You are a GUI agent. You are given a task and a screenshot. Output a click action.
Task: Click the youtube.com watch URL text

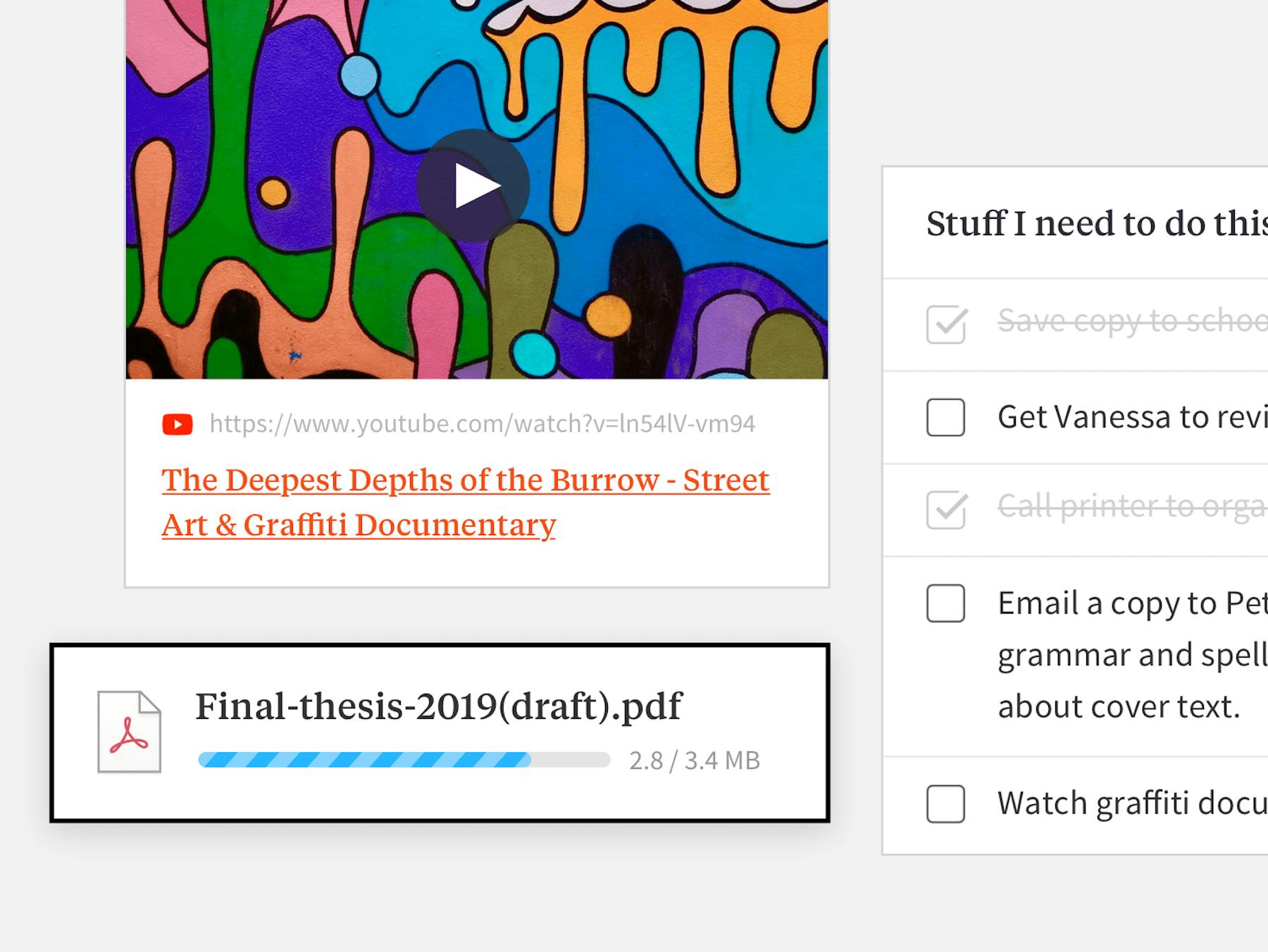(482, 424)
